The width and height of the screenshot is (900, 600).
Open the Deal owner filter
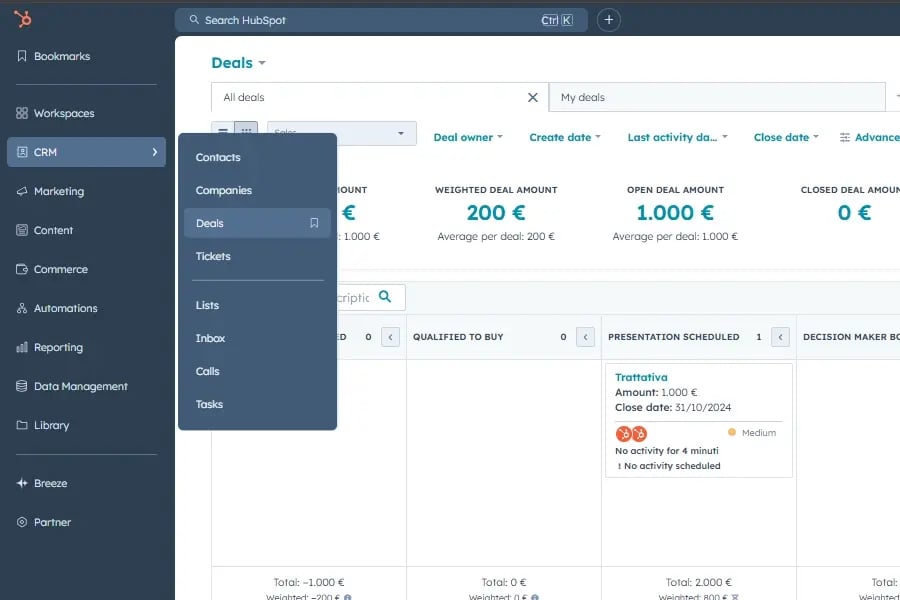[x=468, y=137]
